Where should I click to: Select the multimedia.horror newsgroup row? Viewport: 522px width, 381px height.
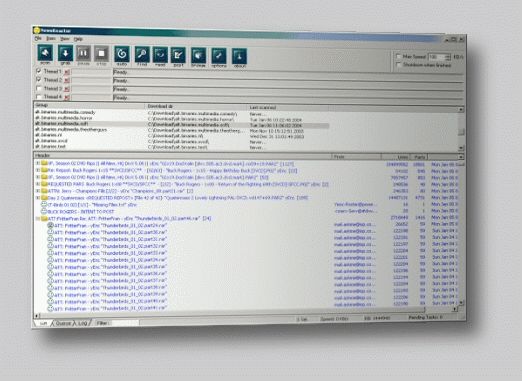click(x=182, y=118)
